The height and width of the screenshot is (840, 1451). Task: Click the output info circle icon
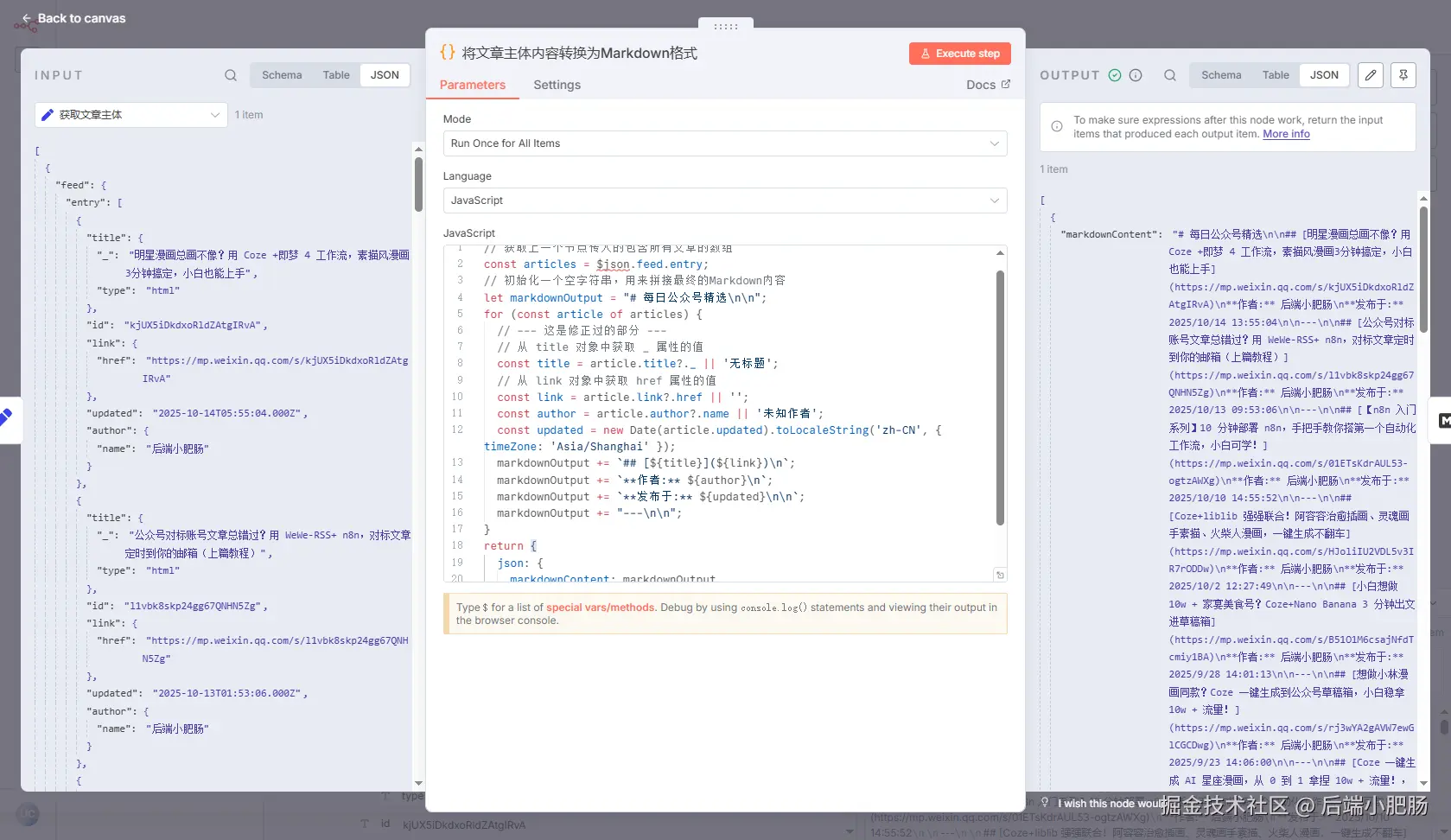tap(1136, 75)
